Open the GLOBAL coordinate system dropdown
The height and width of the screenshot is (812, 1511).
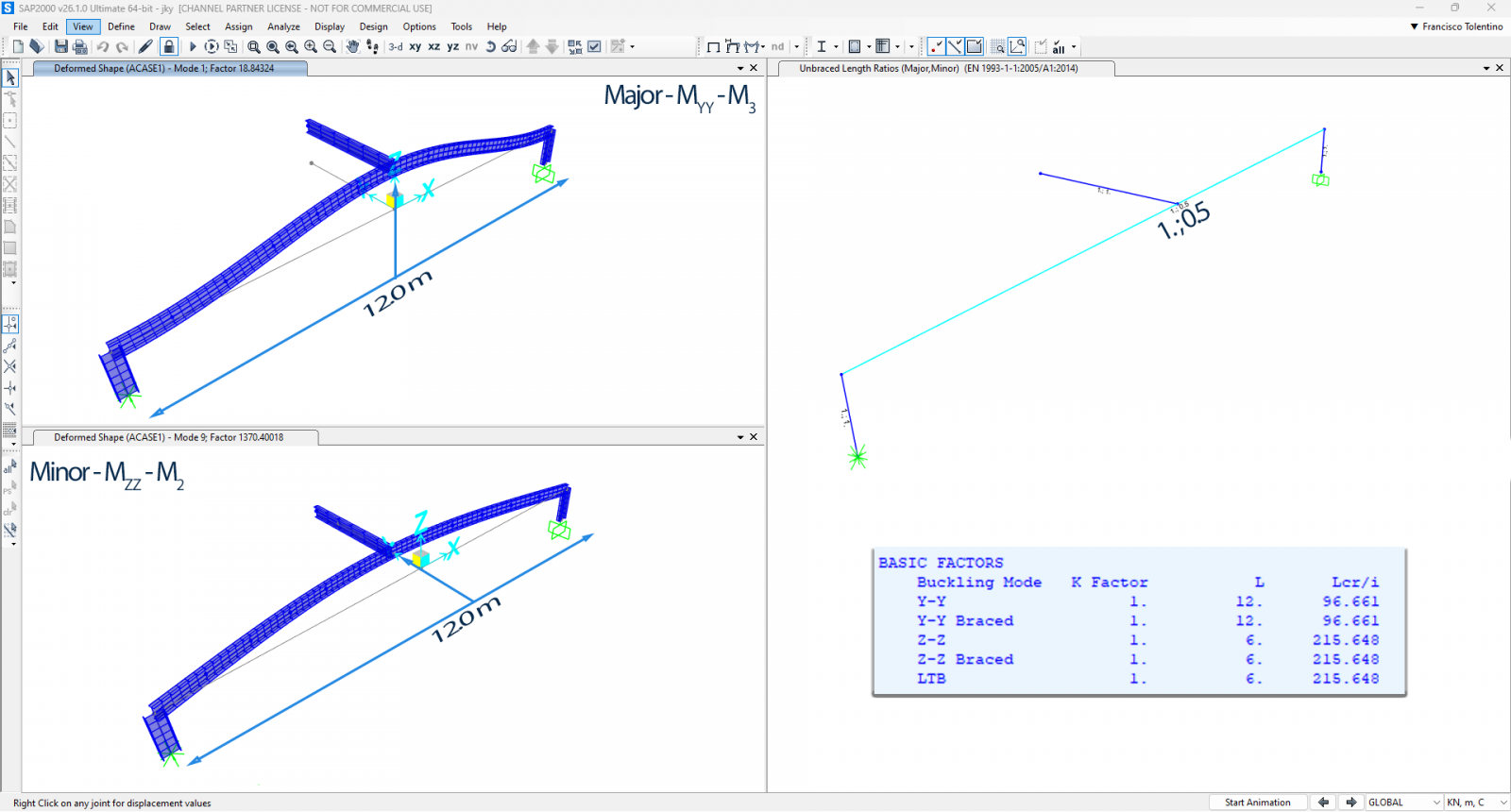(x=1404, y=803)
